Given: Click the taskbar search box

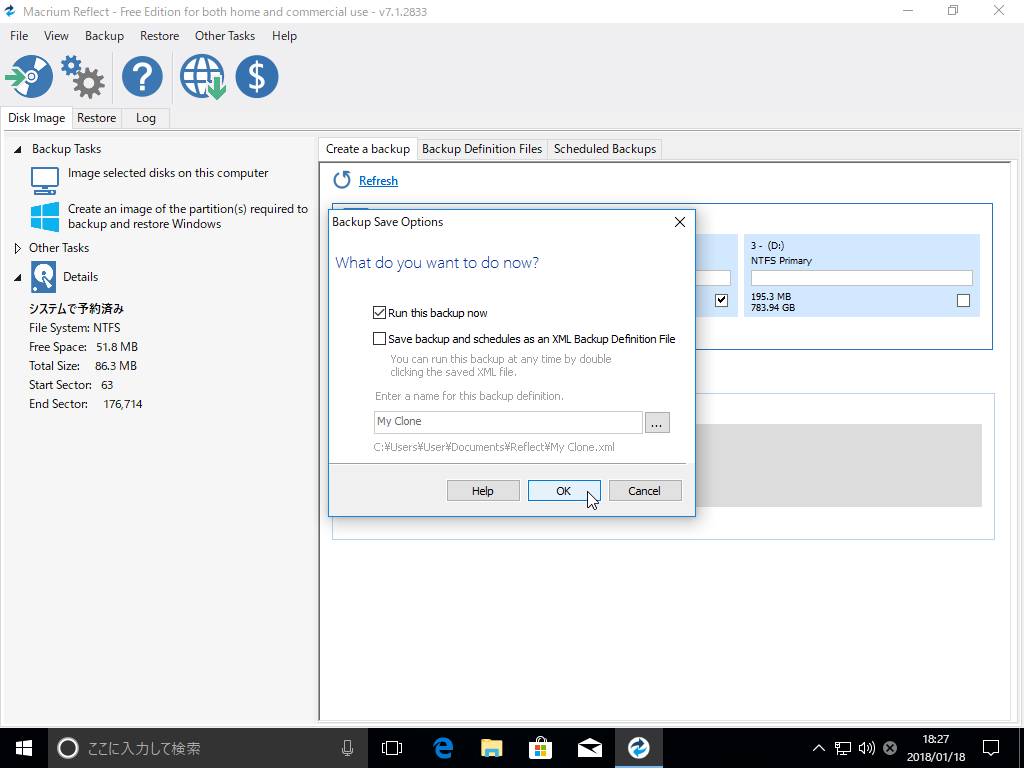Looking at the screenshot, I should (206, 748).
